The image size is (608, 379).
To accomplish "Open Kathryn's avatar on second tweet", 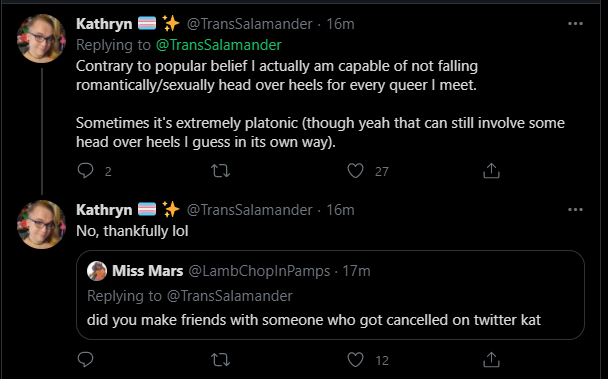I will [41, 224].
